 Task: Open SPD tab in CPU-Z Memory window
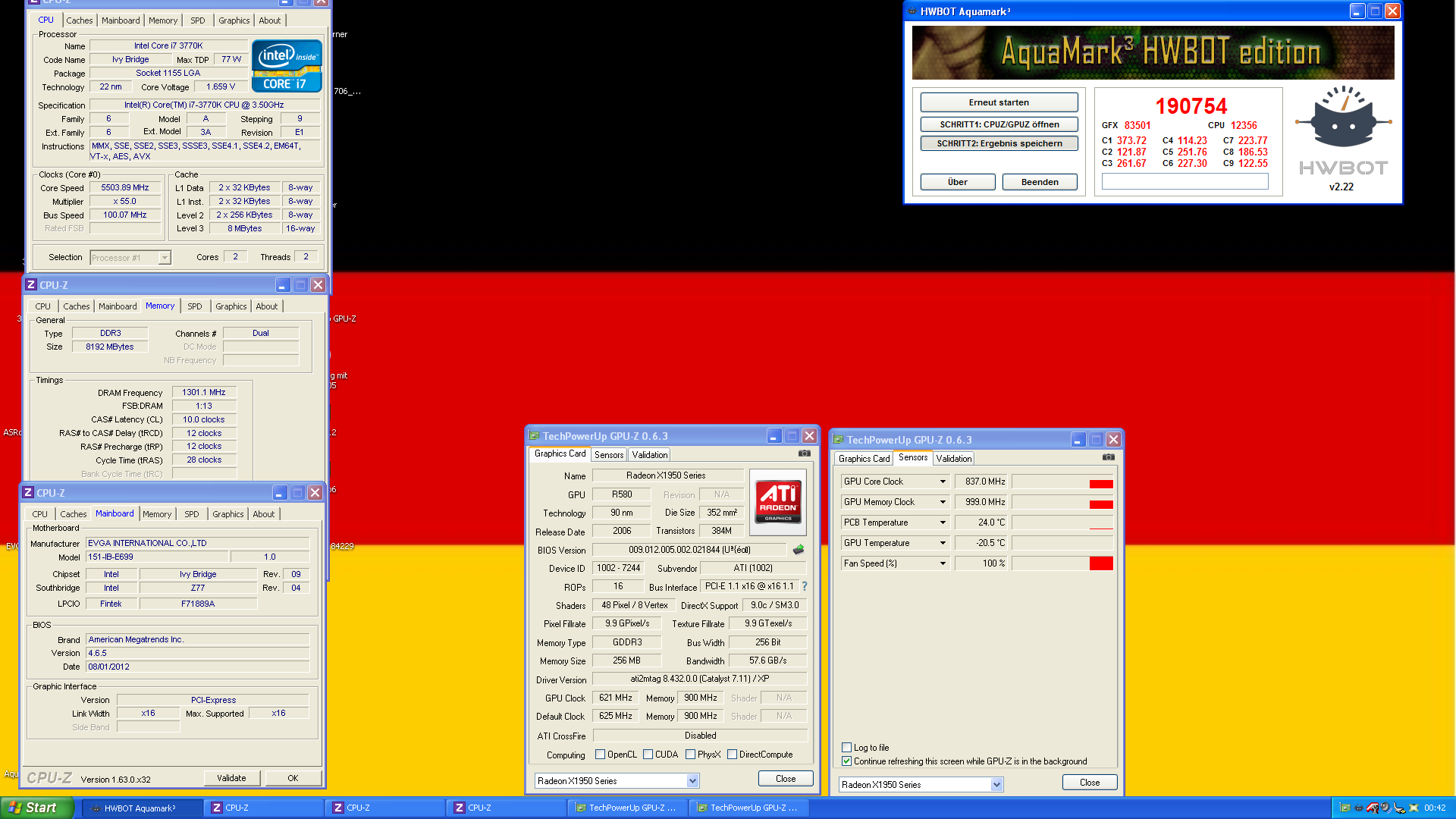coord(195,306)
